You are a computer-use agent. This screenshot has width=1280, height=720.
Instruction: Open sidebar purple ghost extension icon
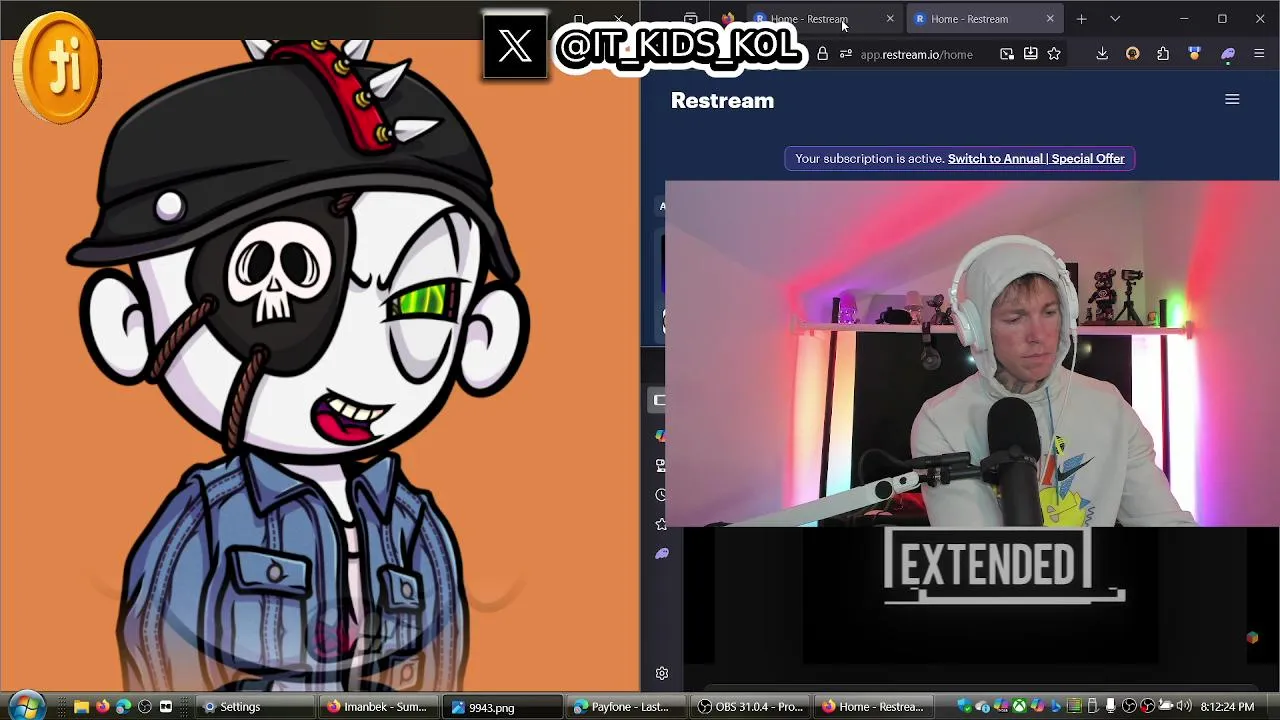click(x=661, y=554)
